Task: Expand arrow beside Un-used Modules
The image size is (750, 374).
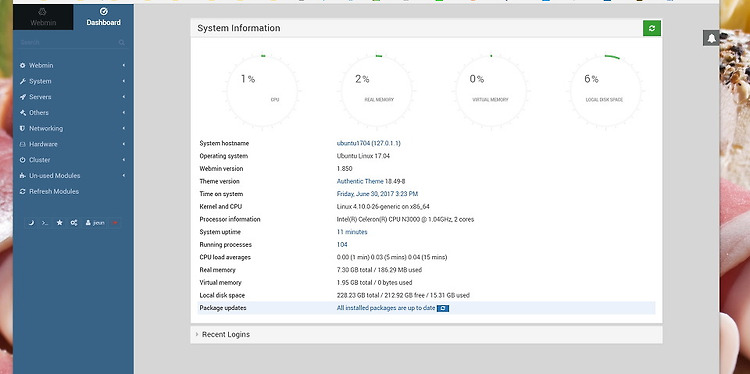Action: [x=123, y=176]
